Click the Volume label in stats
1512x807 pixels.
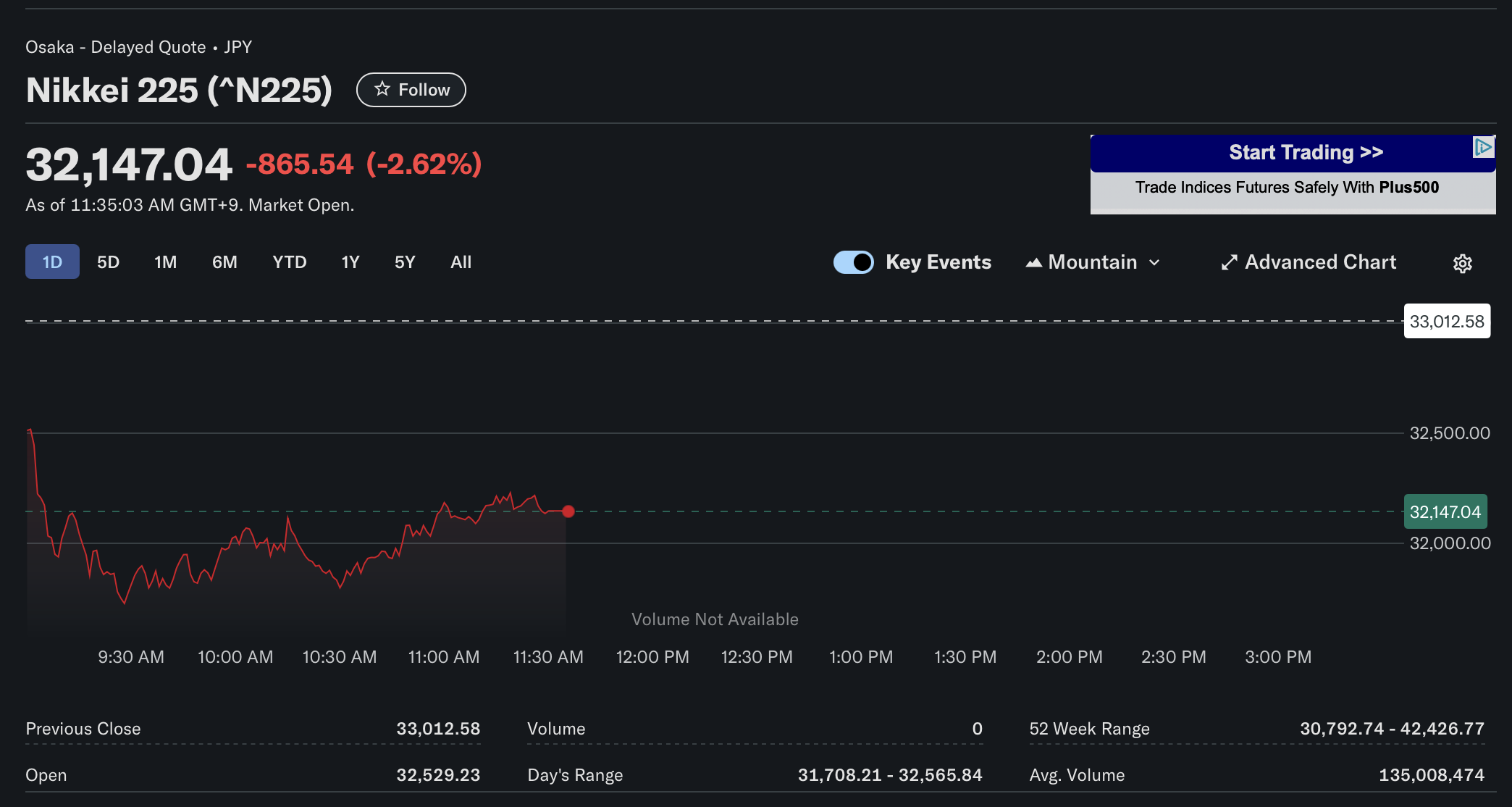pyautogui.click(x=556, y=729)
